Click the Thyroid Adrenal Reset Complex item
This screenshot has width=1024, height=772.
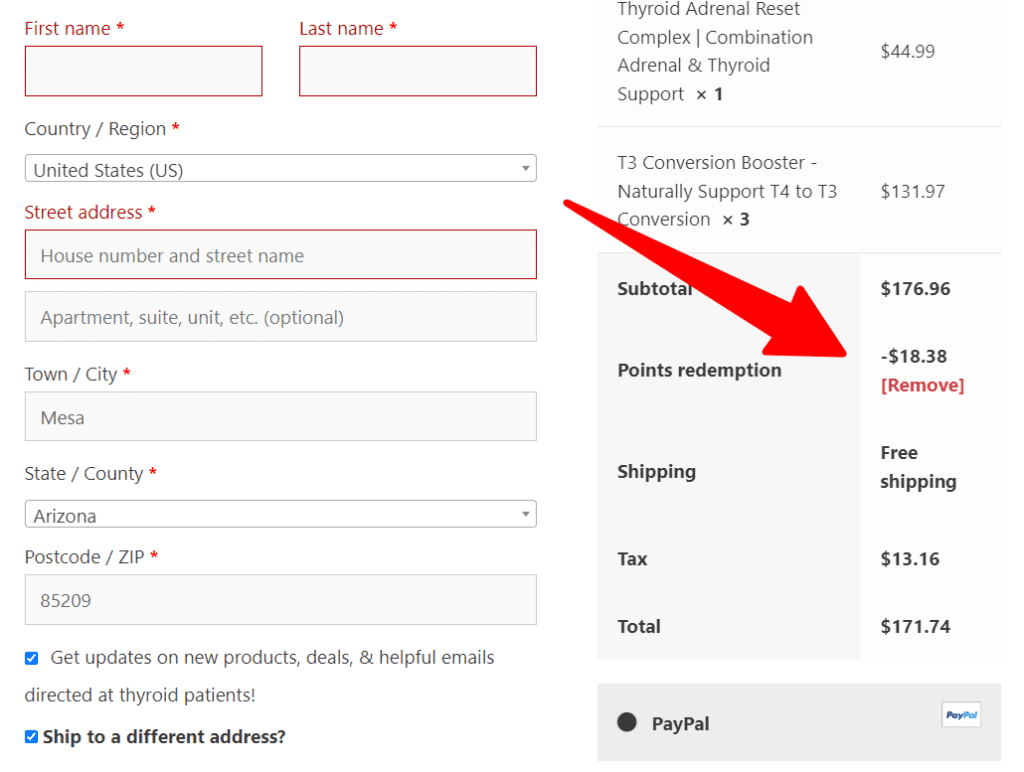pyautogui.click(x=715, y=52)
